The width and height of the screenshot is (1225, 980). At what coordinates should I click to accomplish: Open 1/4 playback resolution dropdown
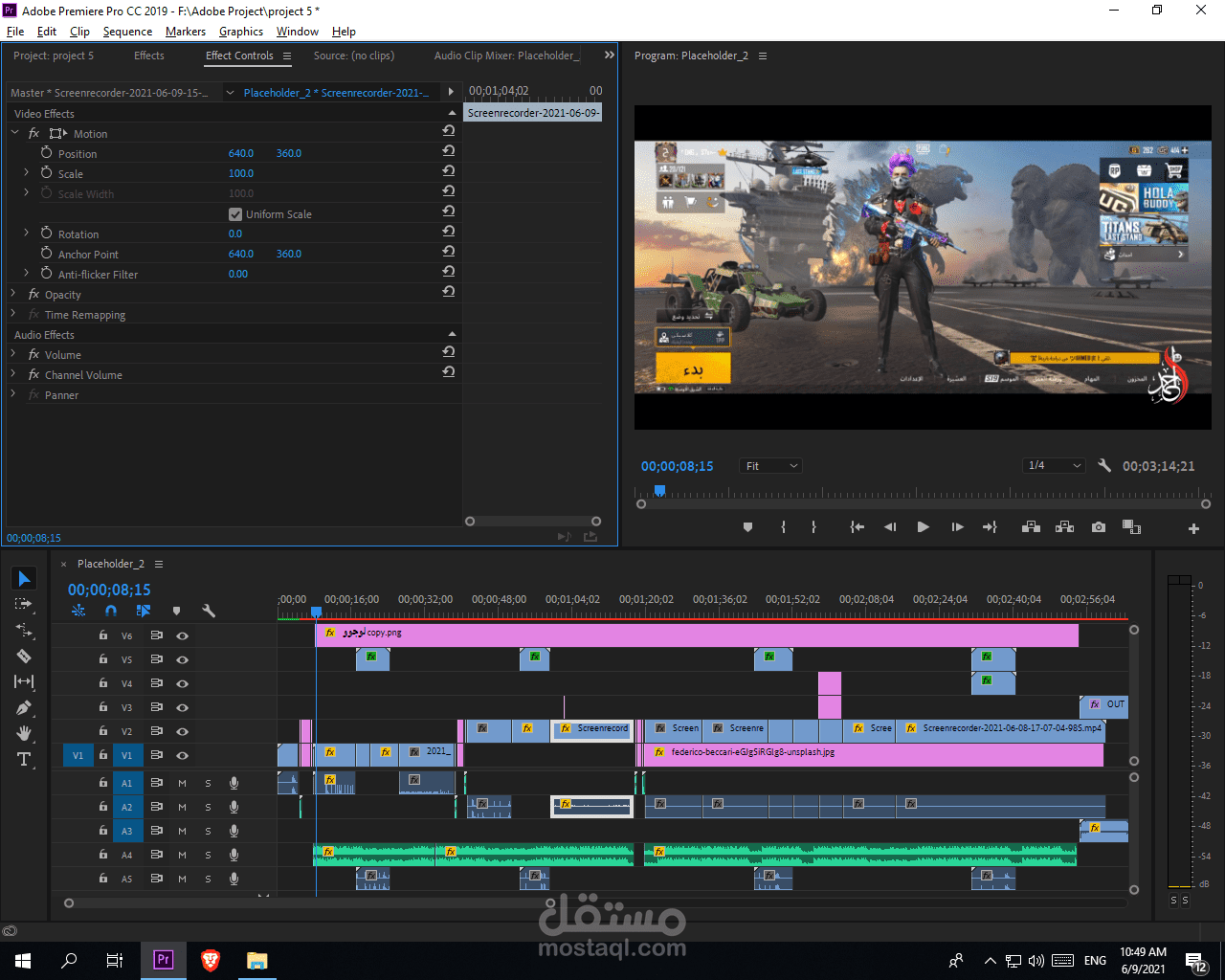[x=1054, y=465]
